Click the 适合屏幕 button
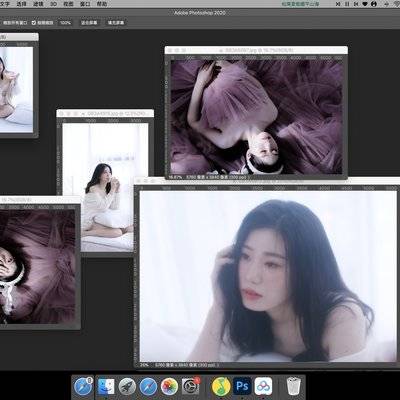Viewport: 400px width, 400px height. 89,23
